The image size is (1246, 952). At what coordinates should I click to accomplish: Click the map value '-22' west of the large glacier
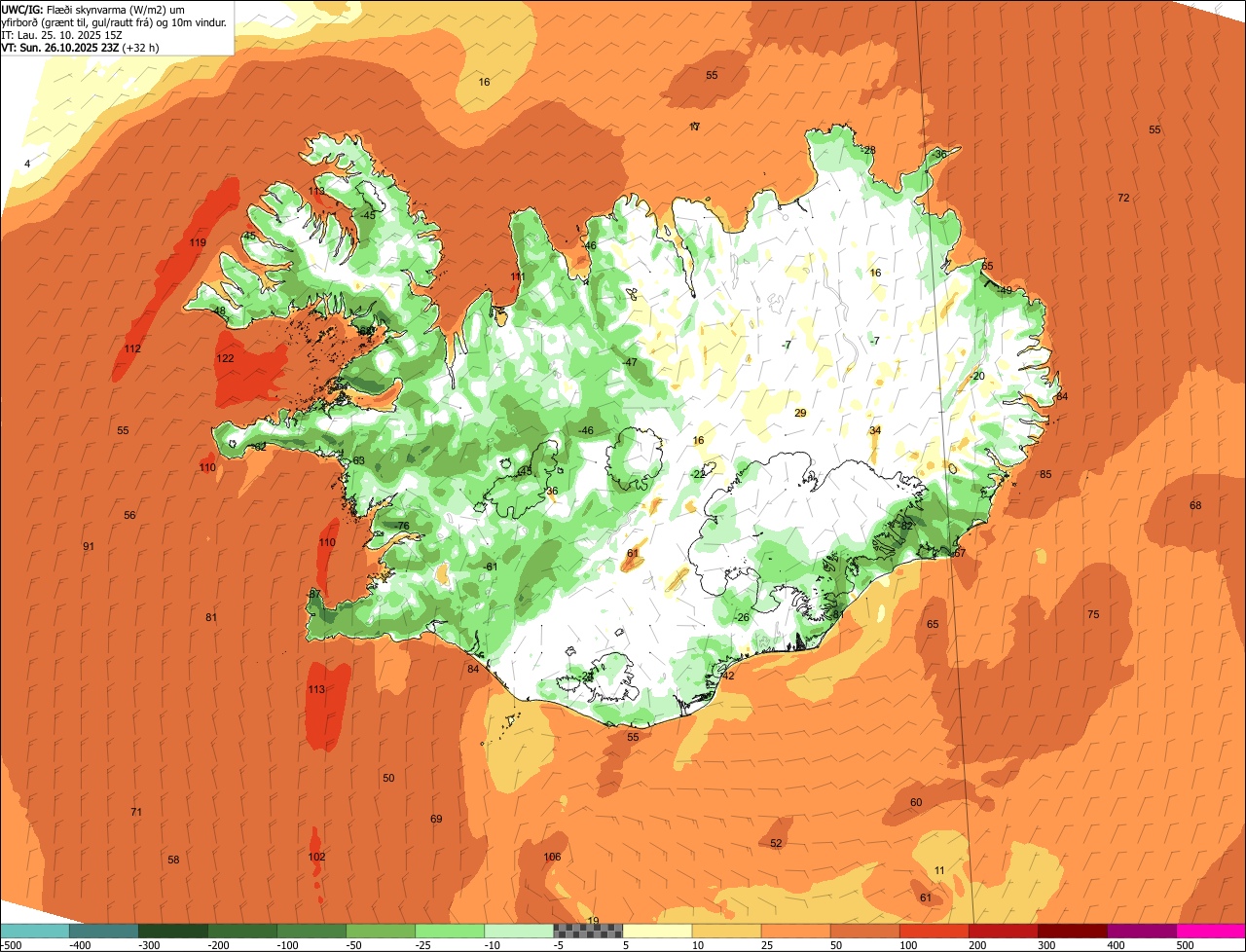click(x=698, y=474)
